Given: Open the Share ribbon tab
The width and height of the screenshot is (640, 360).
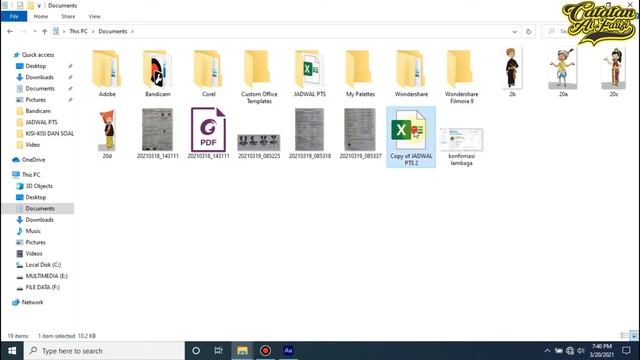Looking at the screenshot, I should click(68, 16).
